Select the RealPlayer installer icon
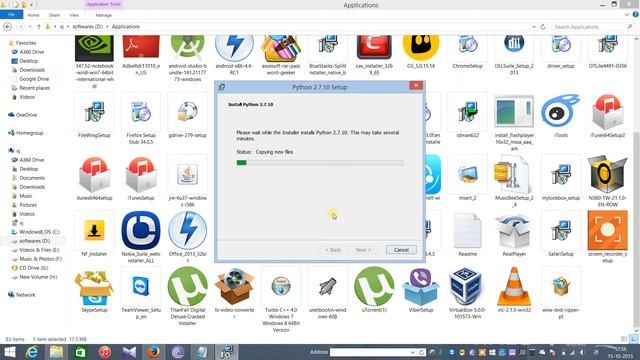The image size is (640, 360). pos(514,231)
